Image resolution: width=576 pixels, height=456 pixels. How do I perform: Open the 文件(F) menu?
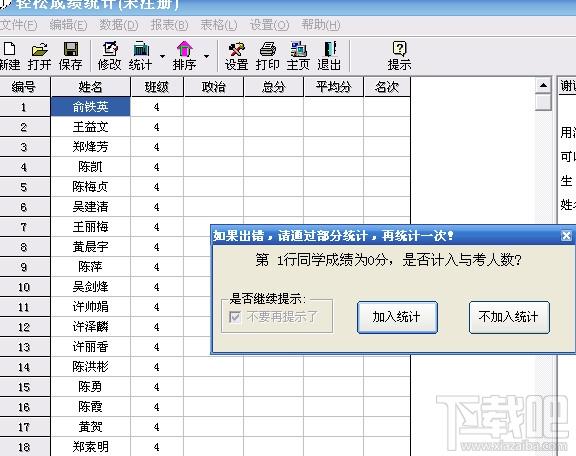click(18, 25)
